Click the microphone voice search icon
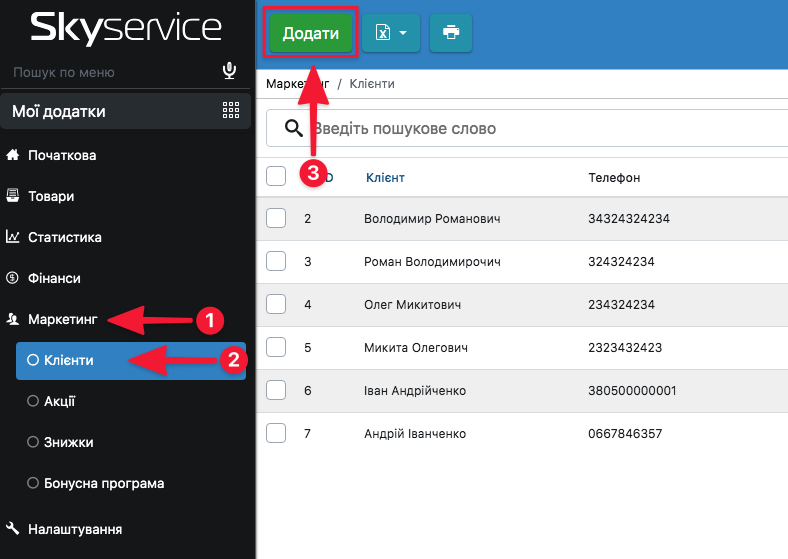 click(x=229, y=71)
